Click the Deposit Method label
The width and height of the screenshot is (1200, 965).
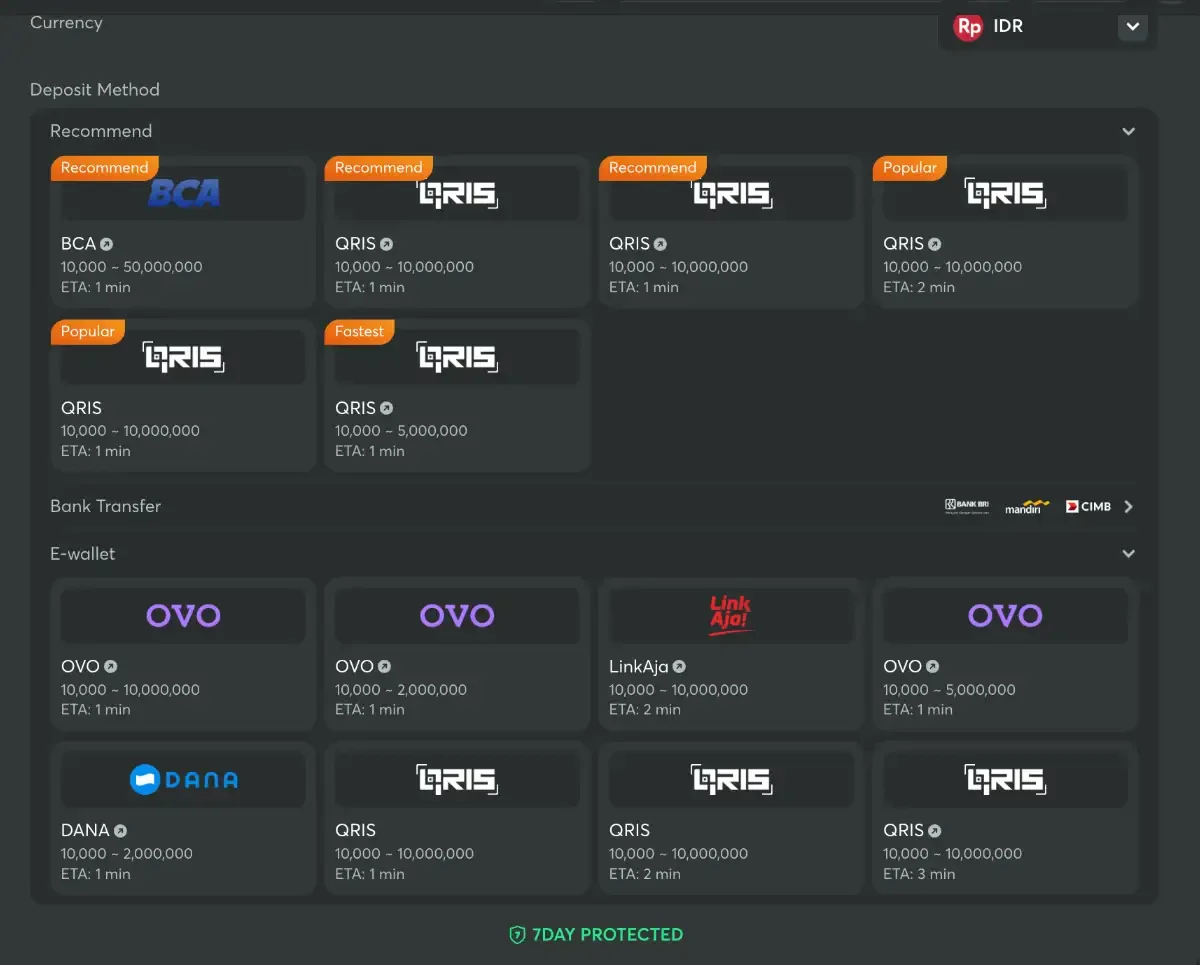tap(95, 90)
